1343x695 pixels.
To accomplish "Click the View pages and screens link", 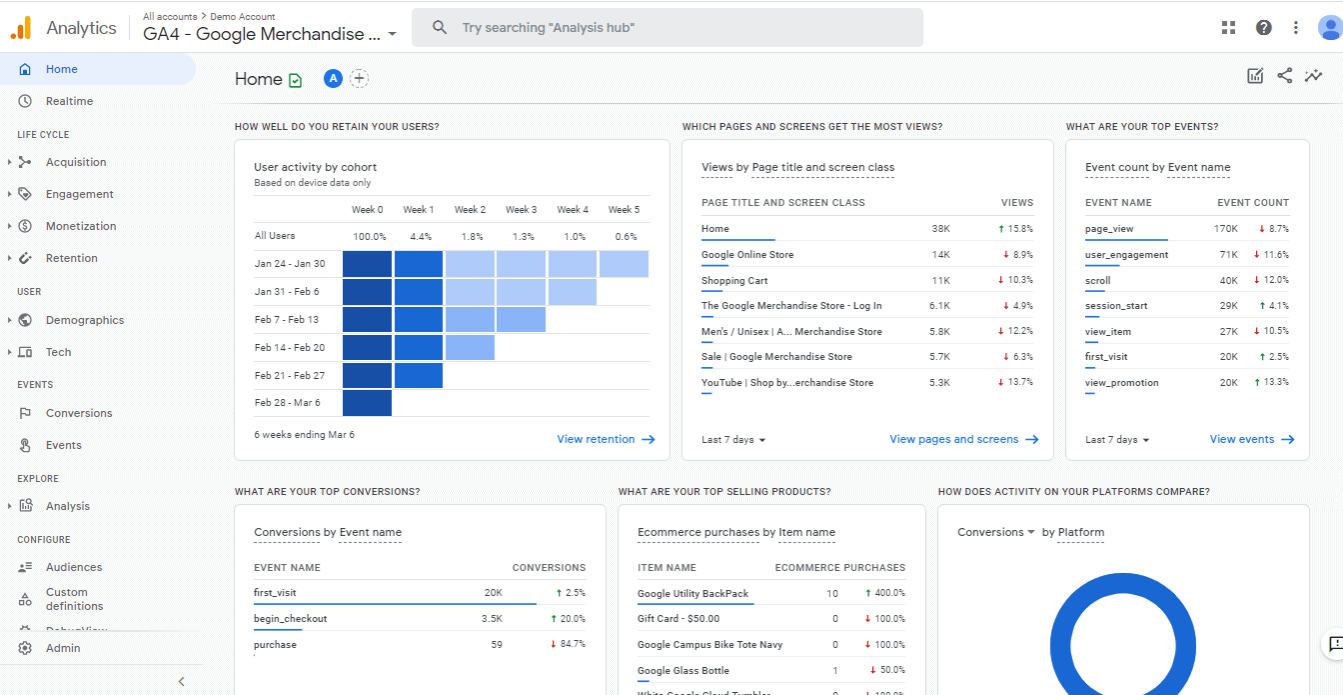I will (x=964, y=439).
